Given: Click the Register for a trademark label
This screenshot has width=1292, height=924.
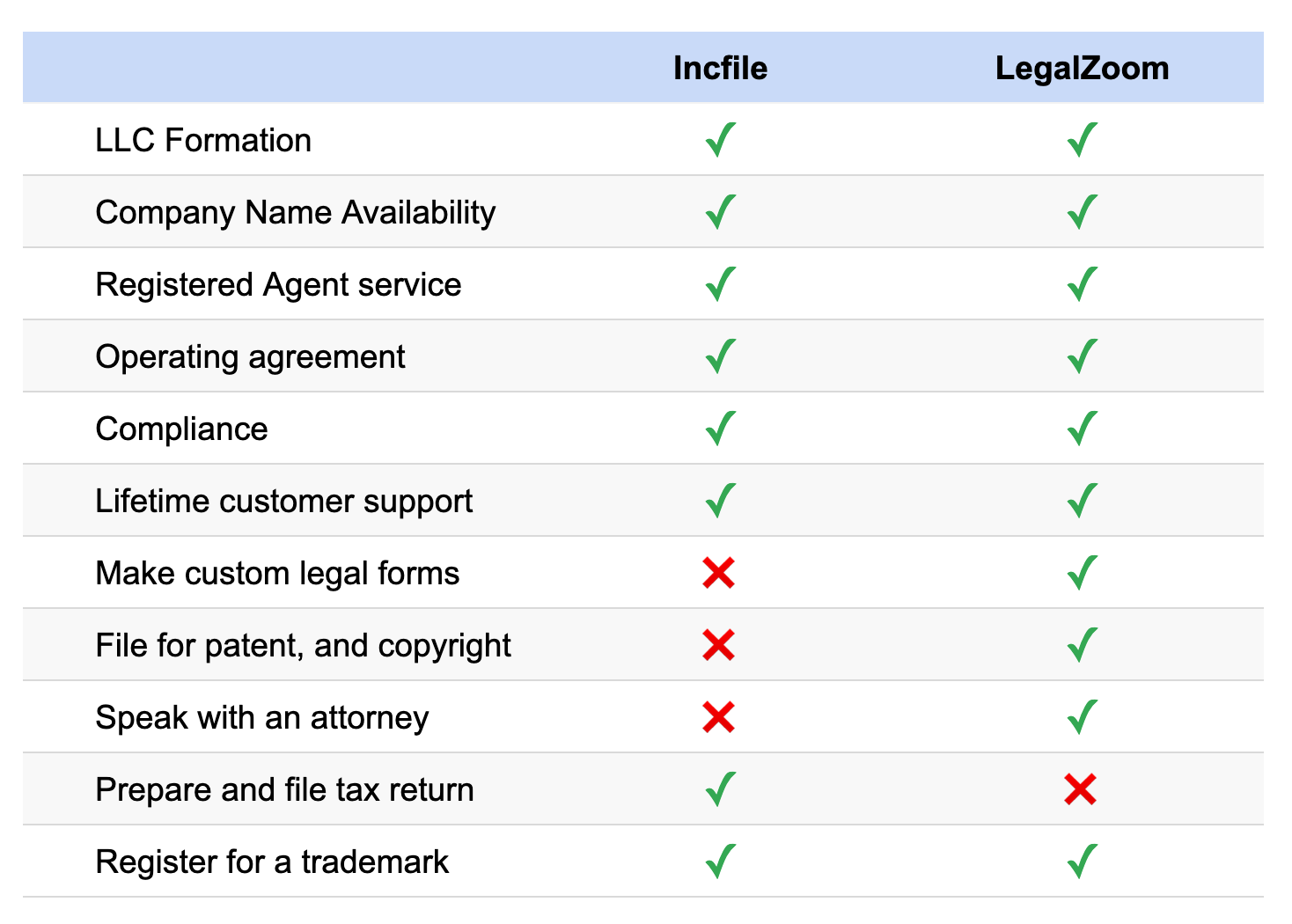Looking at the screenshot, I should 272,862.
